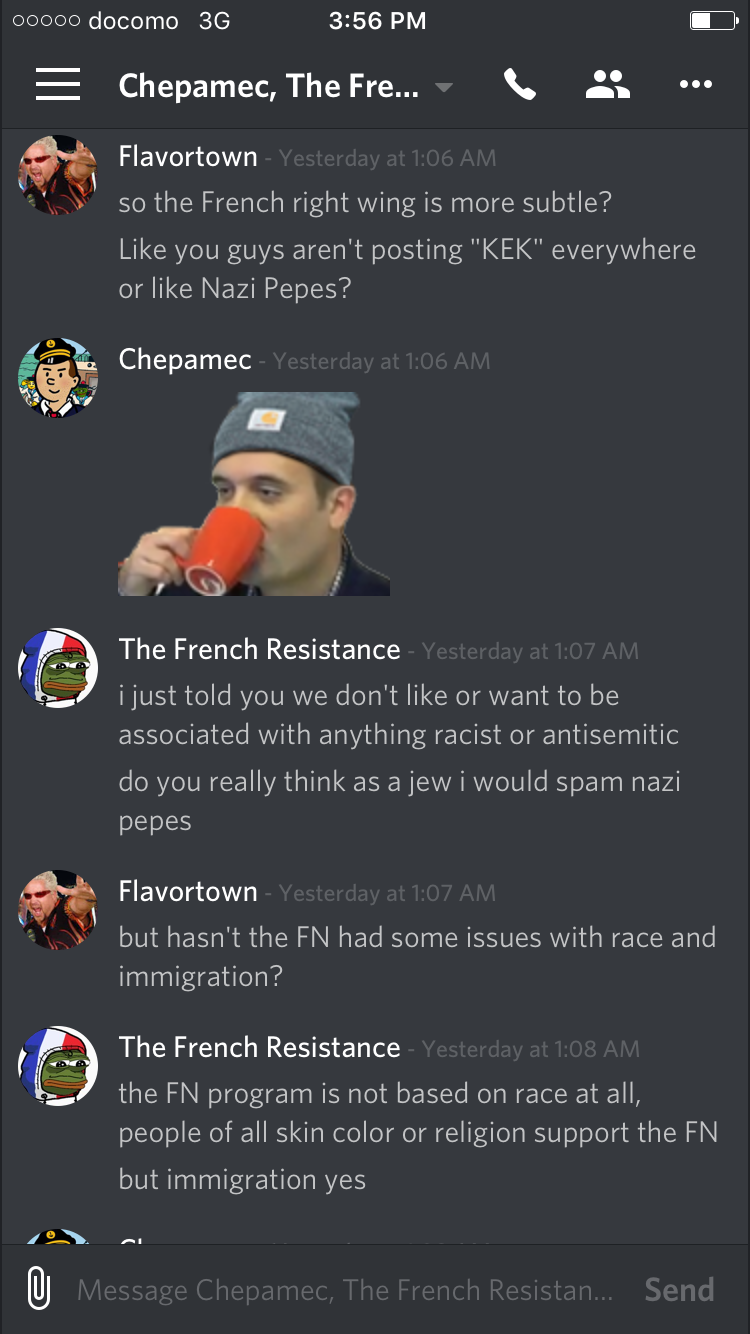Tap Chepamec's pilot avatar
The image size is (750, 1334).
pos(58,378)
